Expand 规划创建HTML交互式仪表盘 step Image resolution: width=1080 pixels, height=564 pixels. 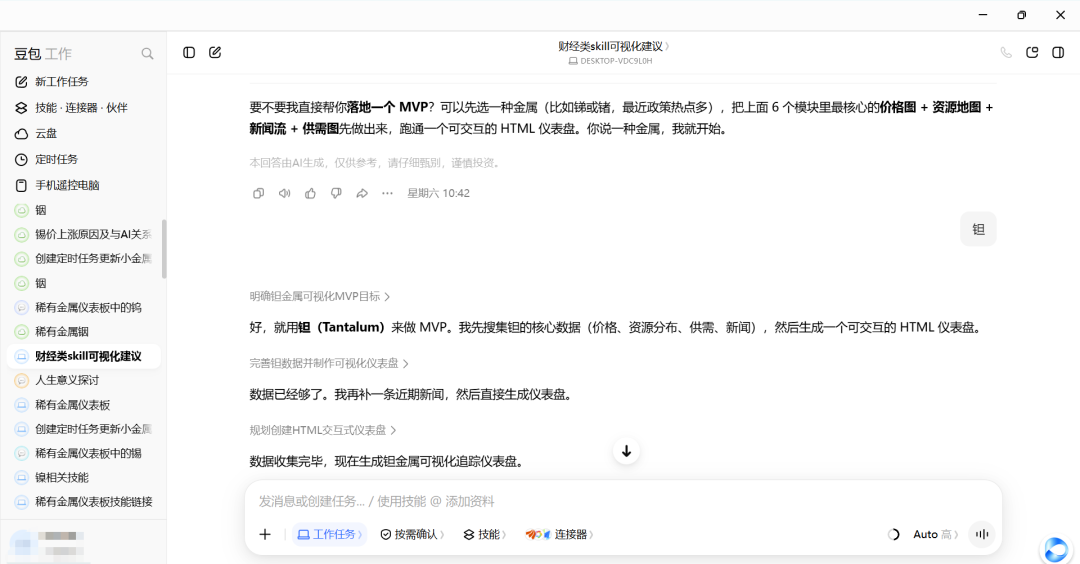point(322,430)
